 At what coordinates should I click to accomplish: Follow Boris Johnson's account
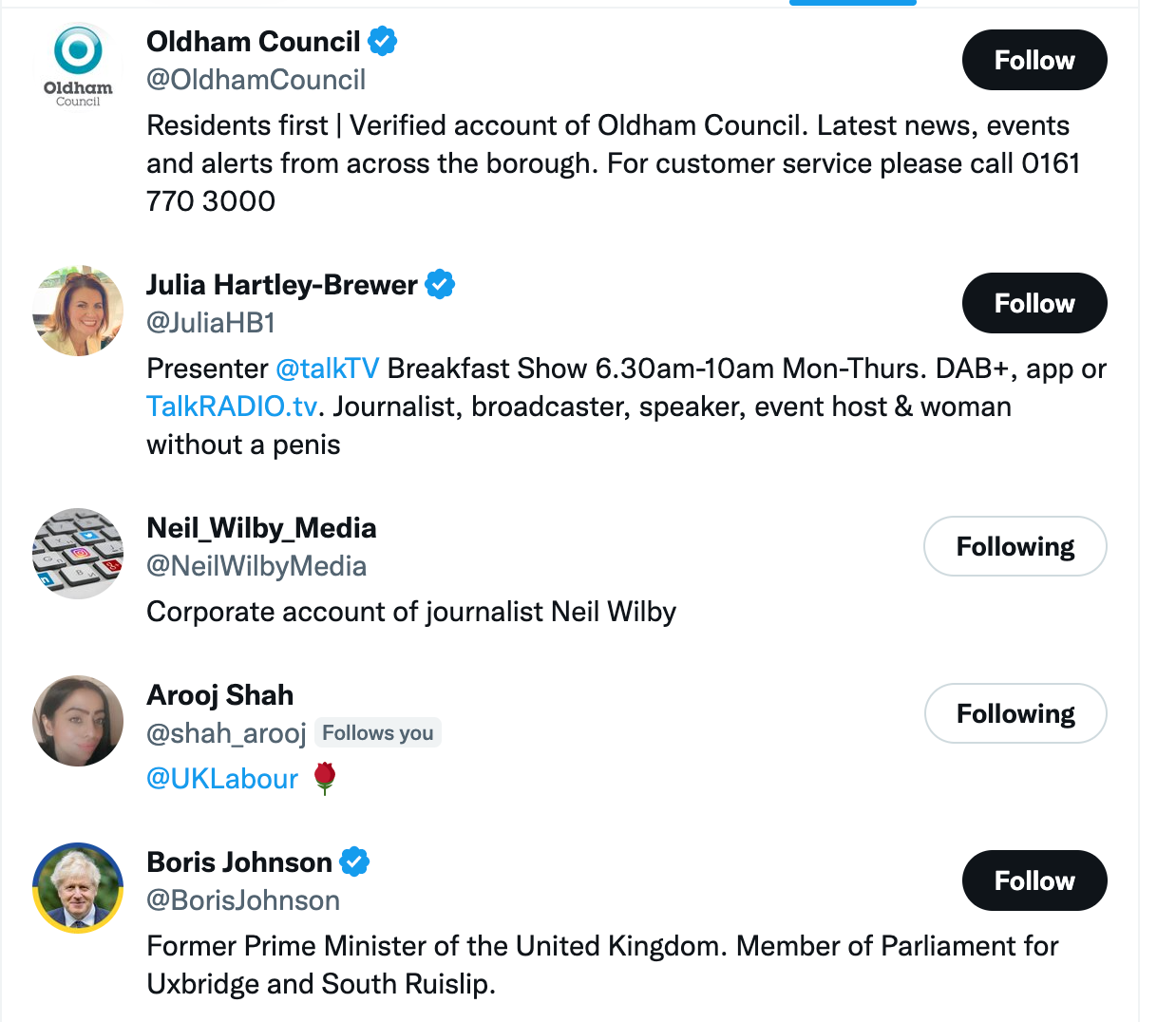tap(1034, 880)
